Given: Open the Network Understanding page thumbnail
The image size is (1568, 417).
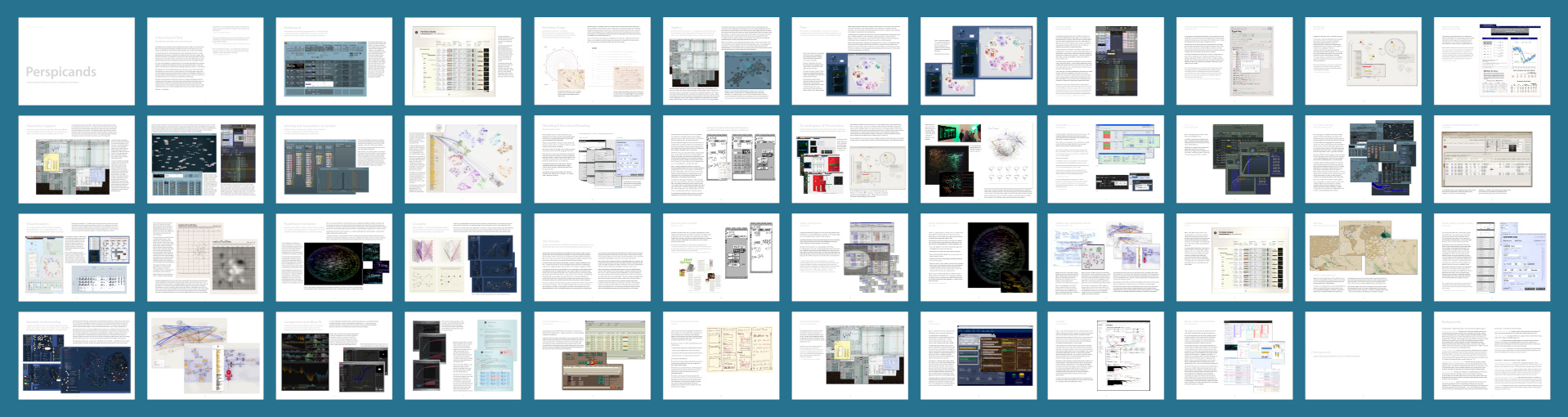Looking at the screenshot, I should pos(77,356).
